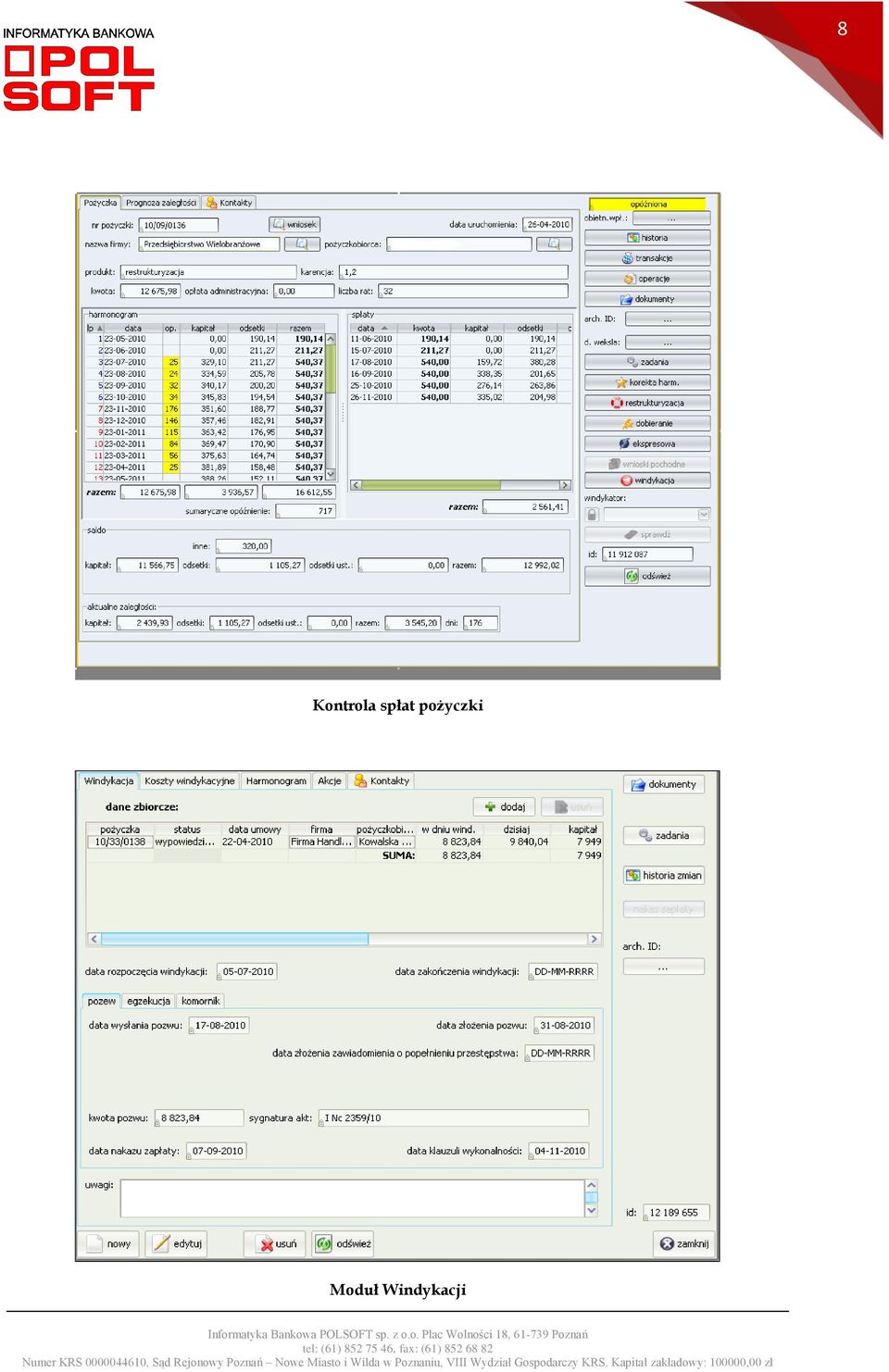
Task: Click the 'korekta harm.' star button
Action: [x=647, y=382]
